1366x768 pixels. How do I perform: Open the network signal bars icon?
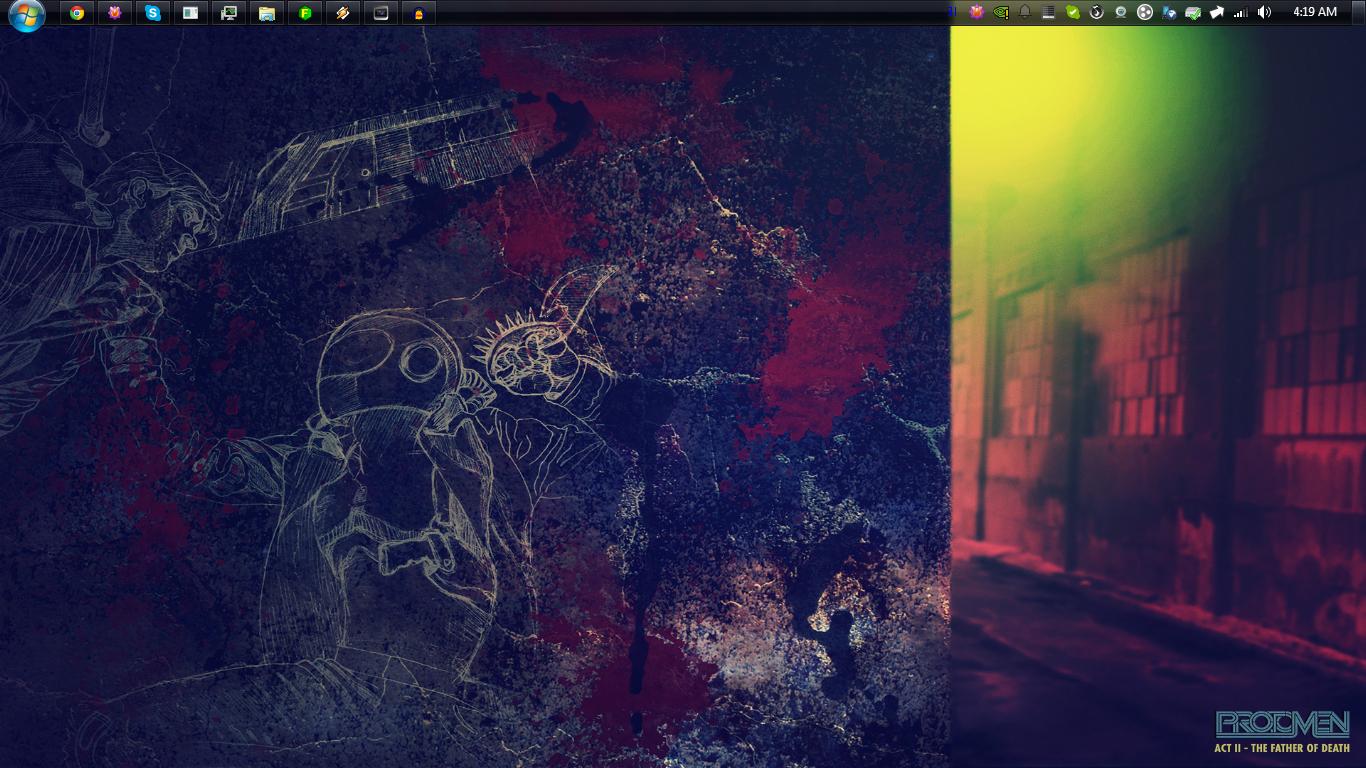(x=1241, y=12)
